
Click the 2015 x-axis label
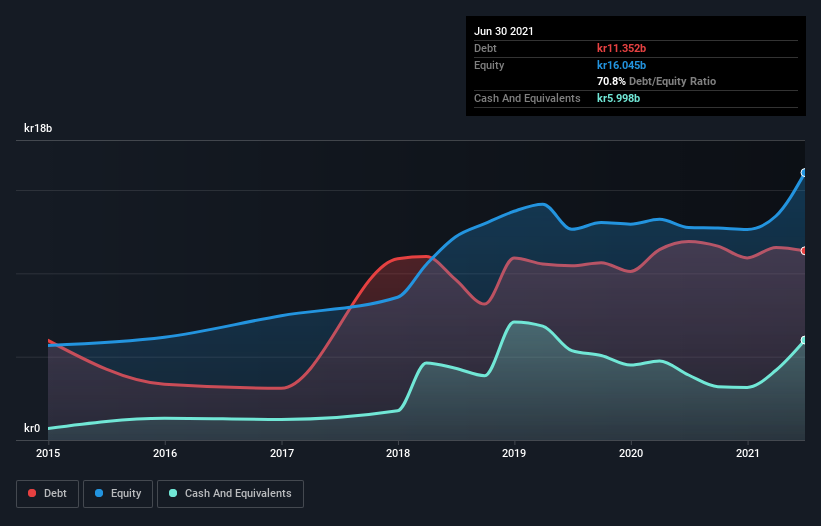48,453
